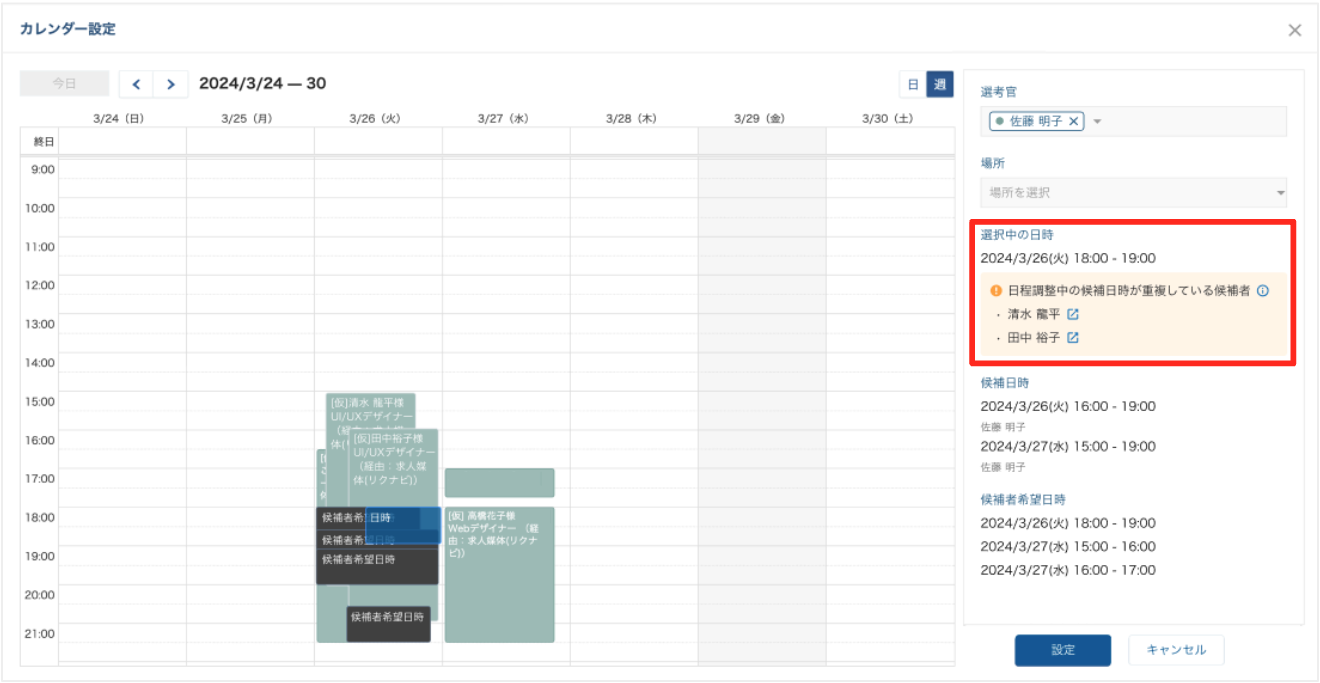Click the 14:00 time label
Viewport: 1320px width, 683px height.
point(39,363)
